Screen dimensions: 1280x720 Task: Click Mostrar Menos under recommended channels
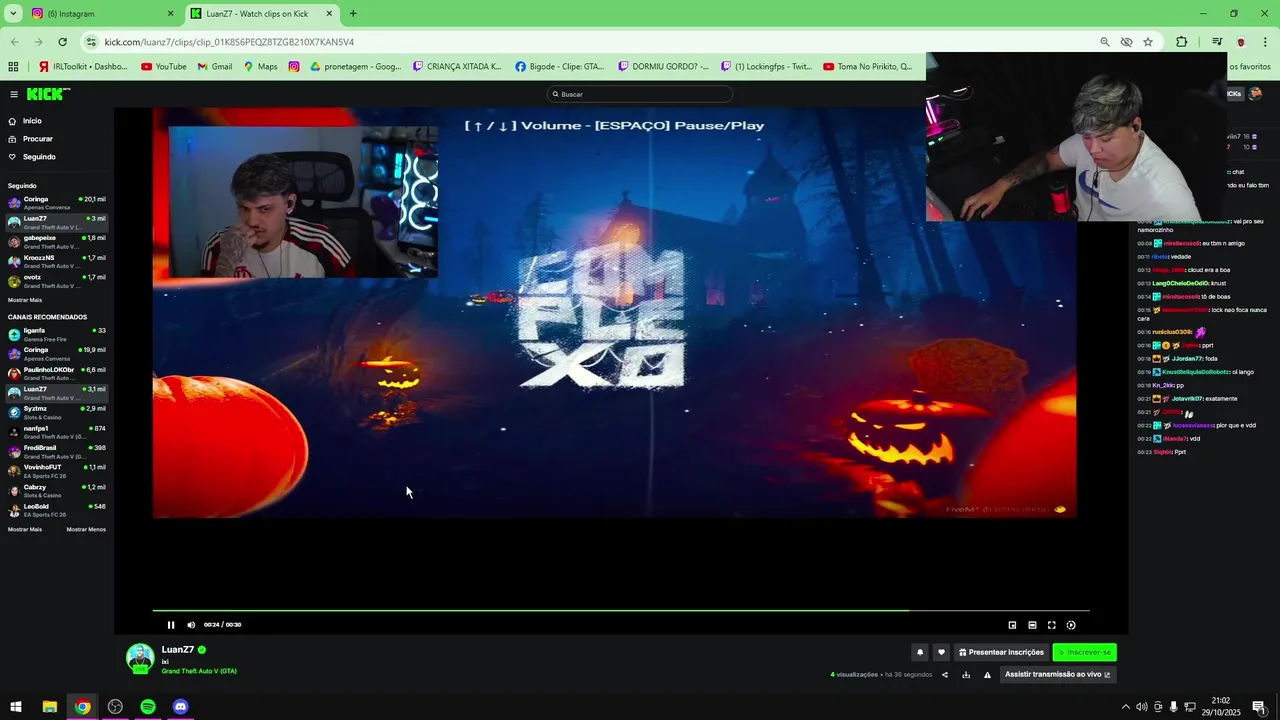(86, 529)
